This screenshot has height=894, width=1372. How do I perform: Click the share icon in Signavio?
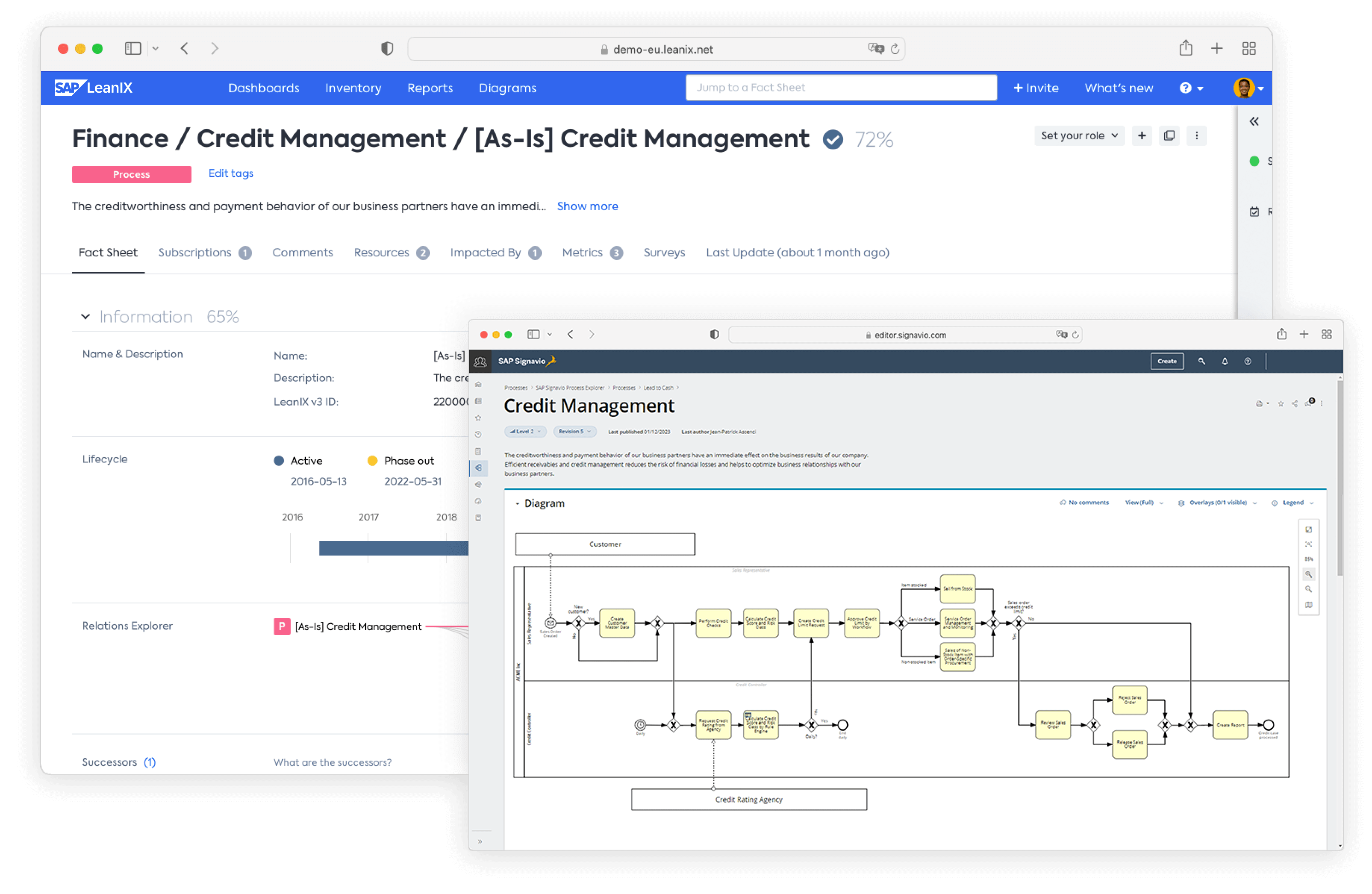point(1295,403)
